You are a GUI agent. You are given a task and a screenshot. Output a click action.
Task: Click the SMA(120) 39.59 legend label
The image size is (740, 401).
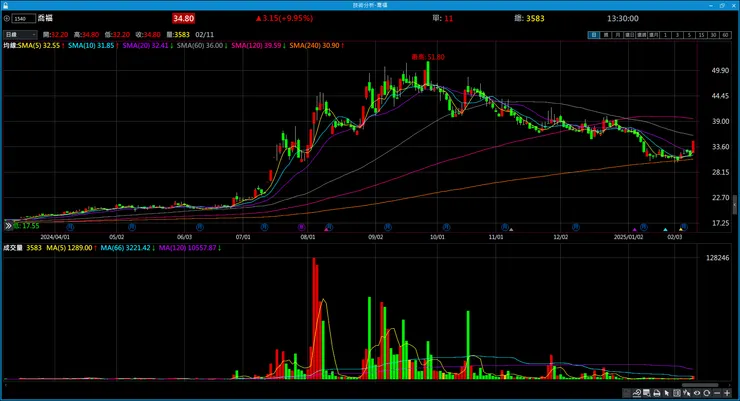coord(258,46)
